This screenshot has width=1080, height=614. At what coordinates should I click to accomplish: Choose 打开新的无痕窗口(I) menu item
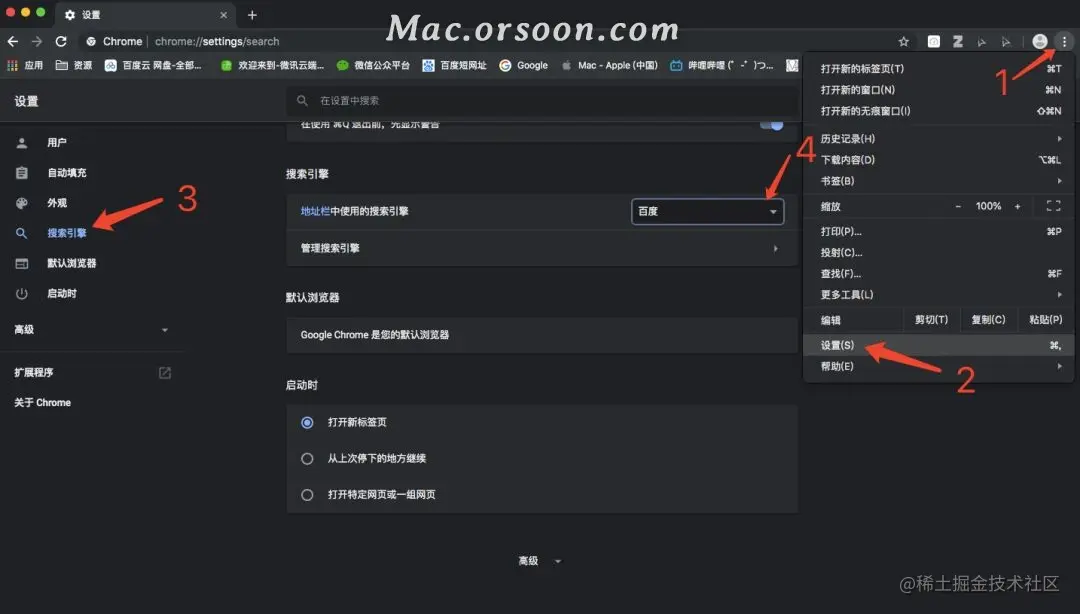(x=938, y=111)
